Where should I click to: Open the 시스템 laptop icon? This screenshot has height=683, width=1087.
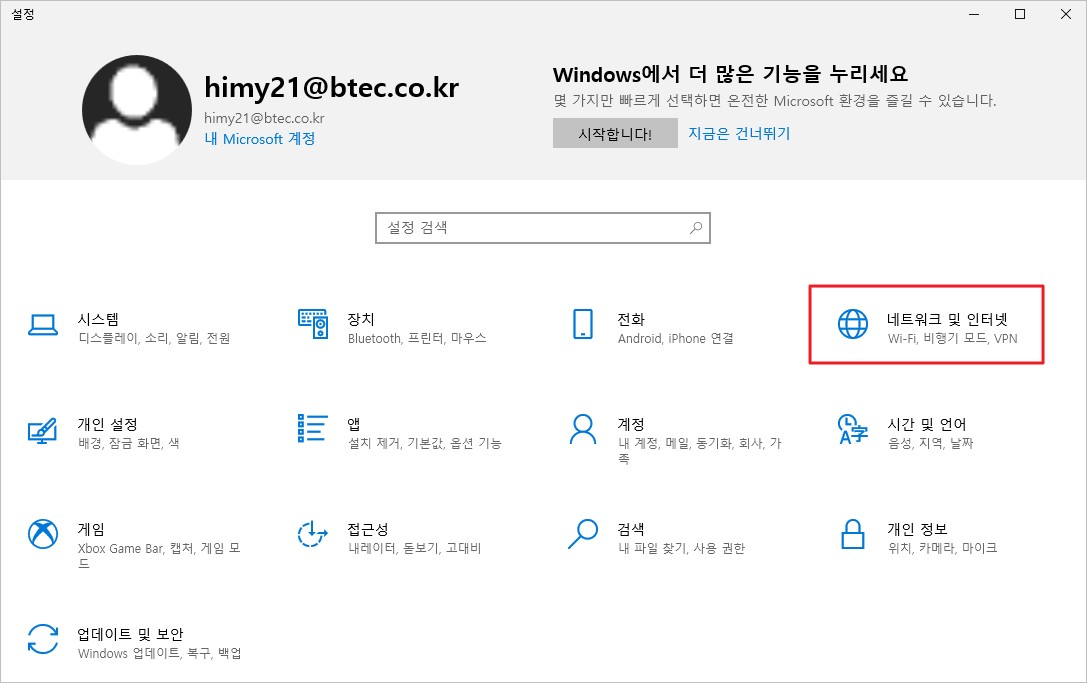[x=43, y=325]
